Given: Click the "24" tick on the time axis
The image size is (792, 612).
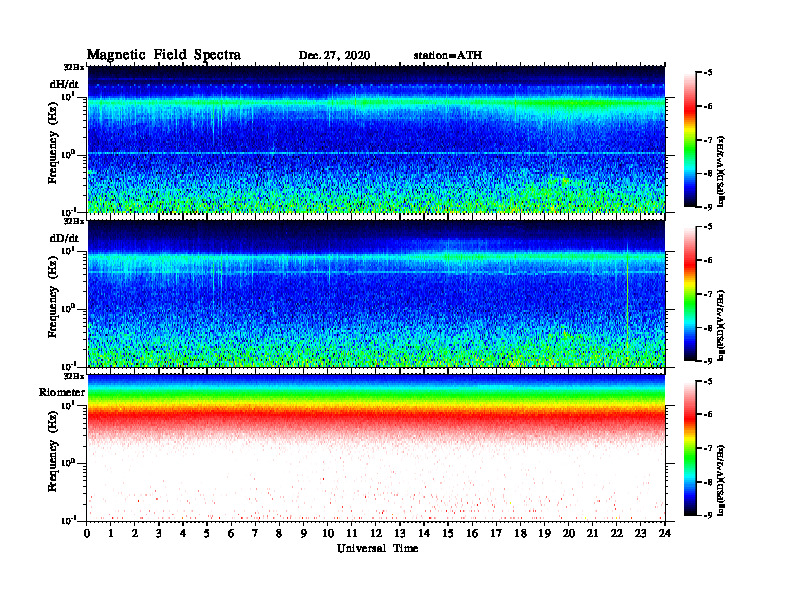Looking at the screenshot, I should [665, 534].
